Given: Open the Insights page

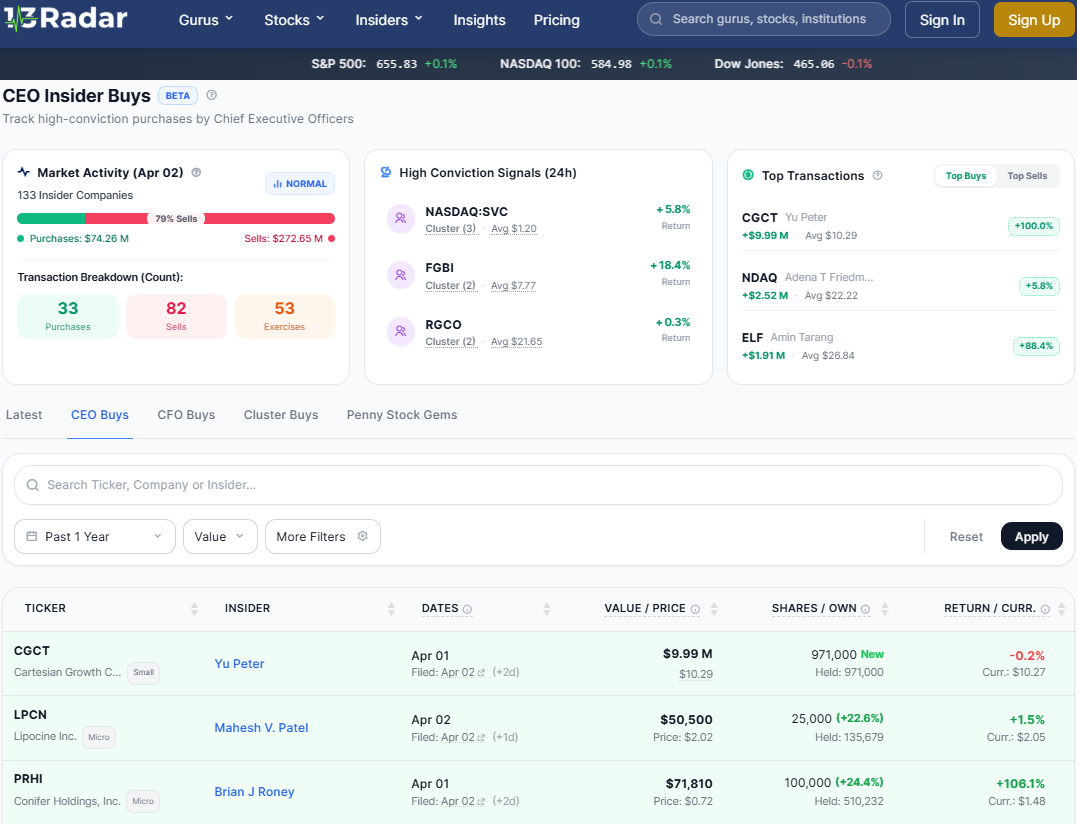Looking at the screenshot, I should [479, 20].
